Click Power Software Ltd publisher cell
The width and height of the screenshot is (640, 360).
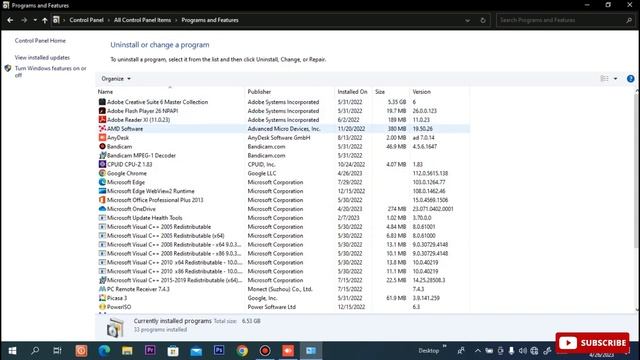(x=272, y=307)
